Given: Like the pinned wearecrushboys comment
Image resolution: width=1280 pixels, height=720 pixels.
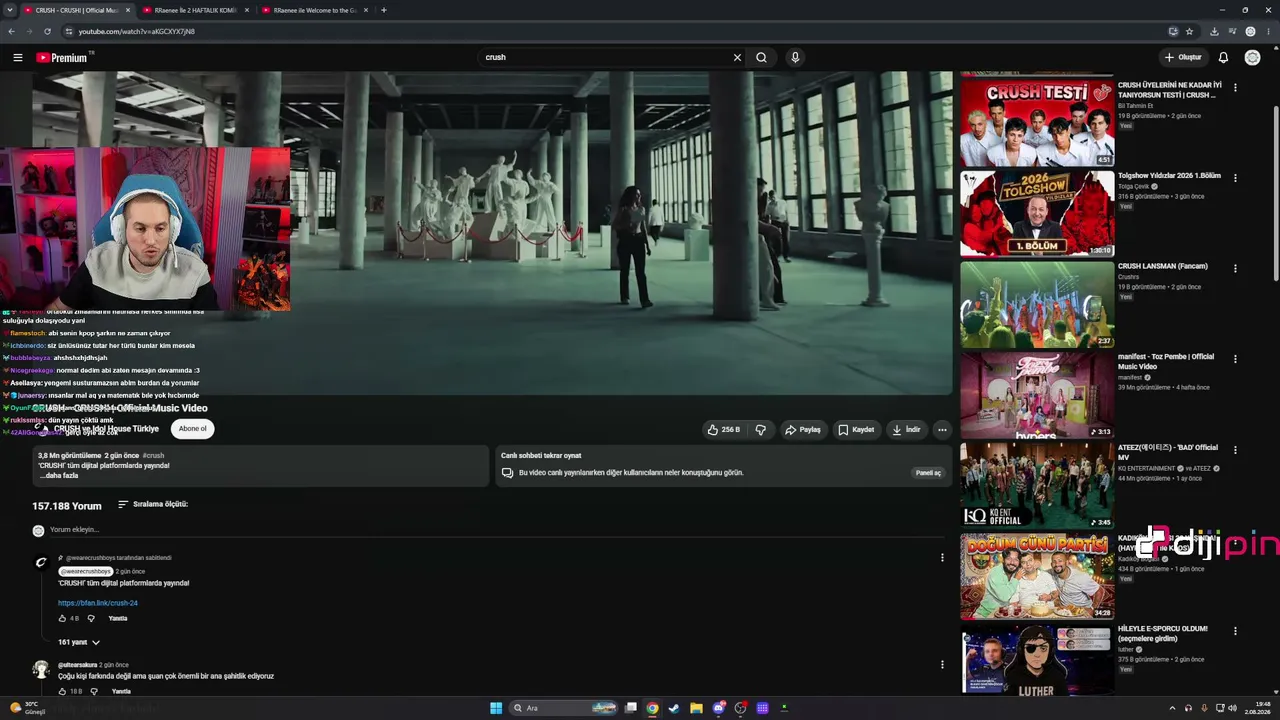Looking at the screenshot, I should point(63,619).
